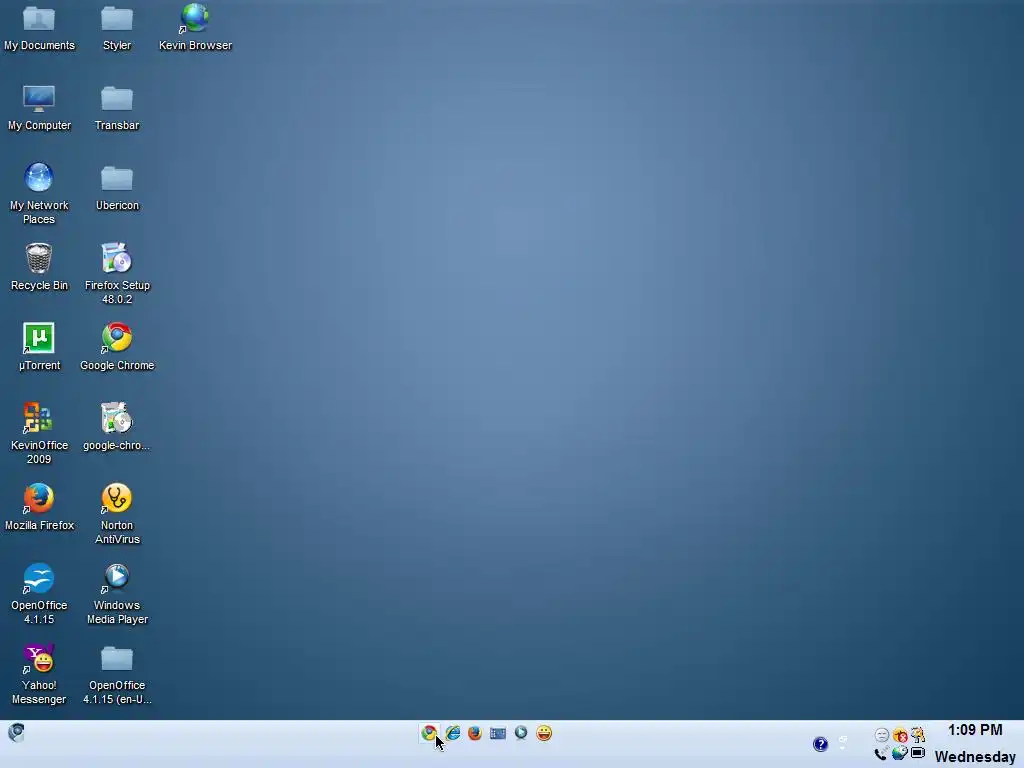Select Firefox Setup 48.0.2 installer
The image size is (1024, 768).
click(117, 274)
